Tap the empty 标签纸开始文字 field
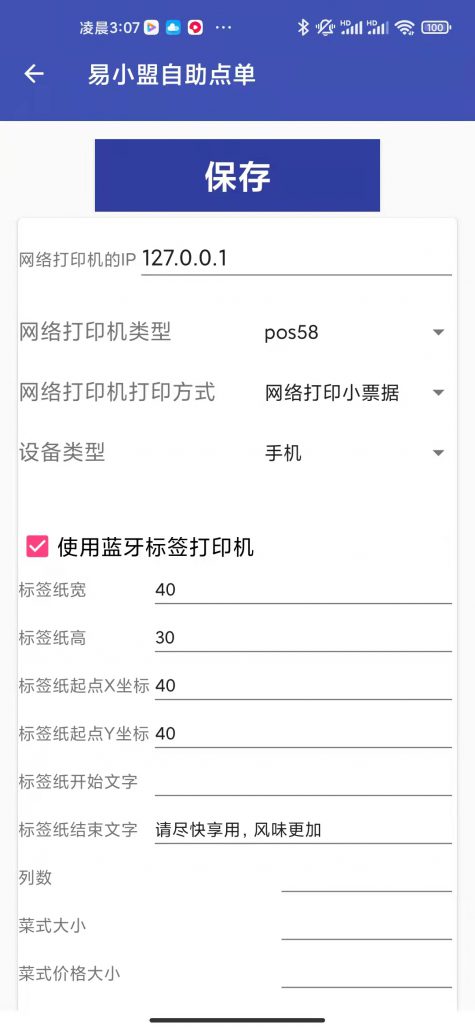This screenshot has height=1030, width=475. (304, 781)
